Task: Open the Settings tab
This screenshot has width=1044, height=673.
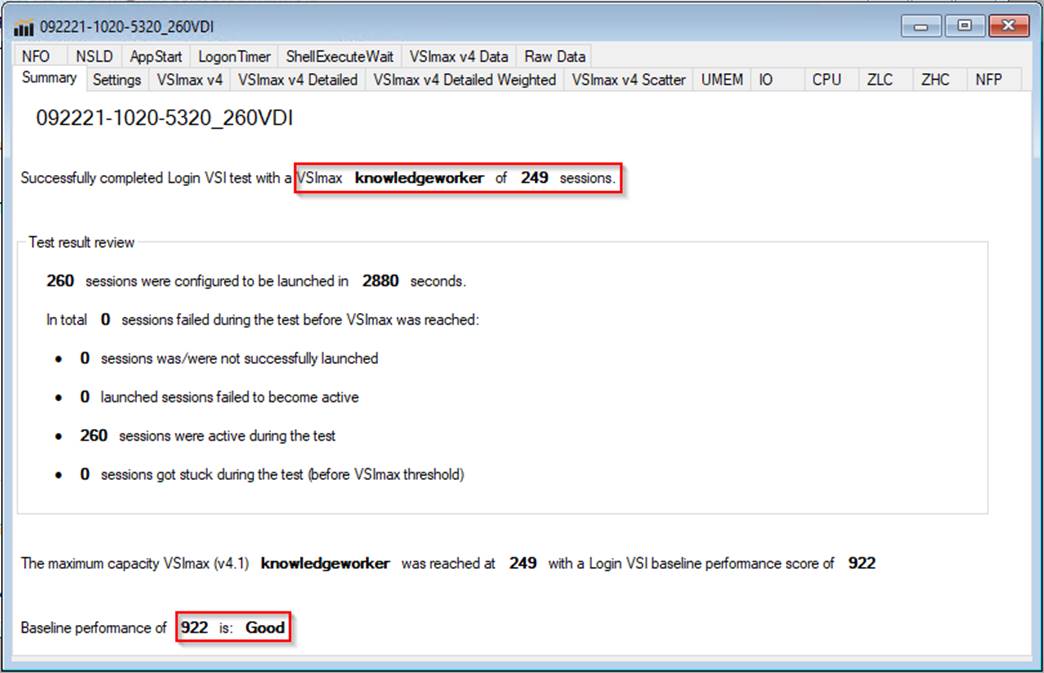Action: pyautogui.click(x=117, y=80)
